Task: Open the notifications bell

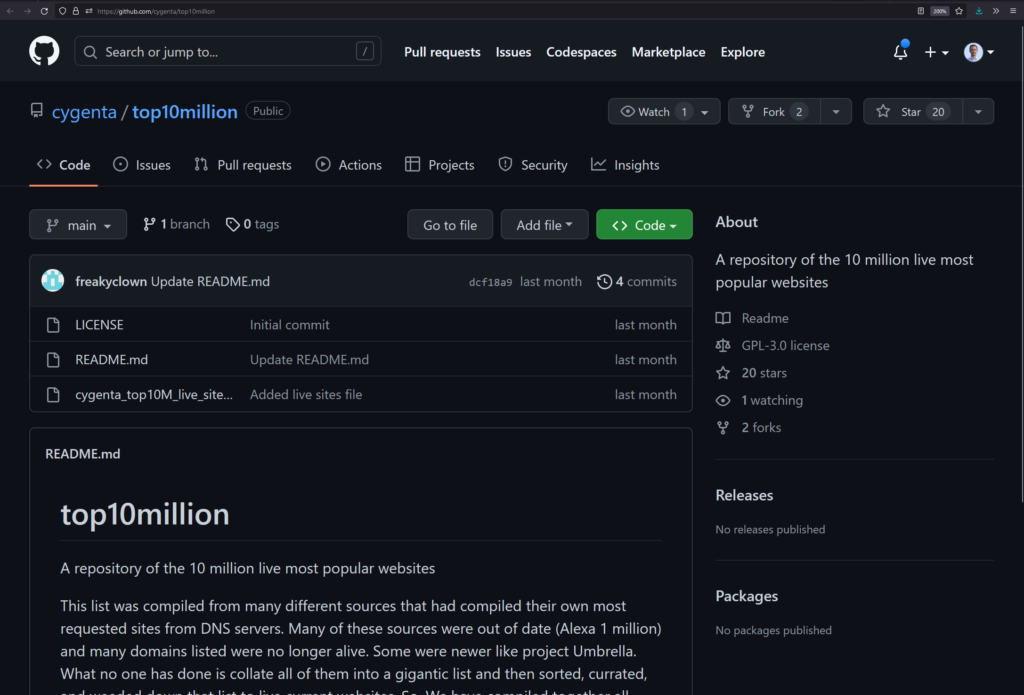Action: (x=900, y=52)
